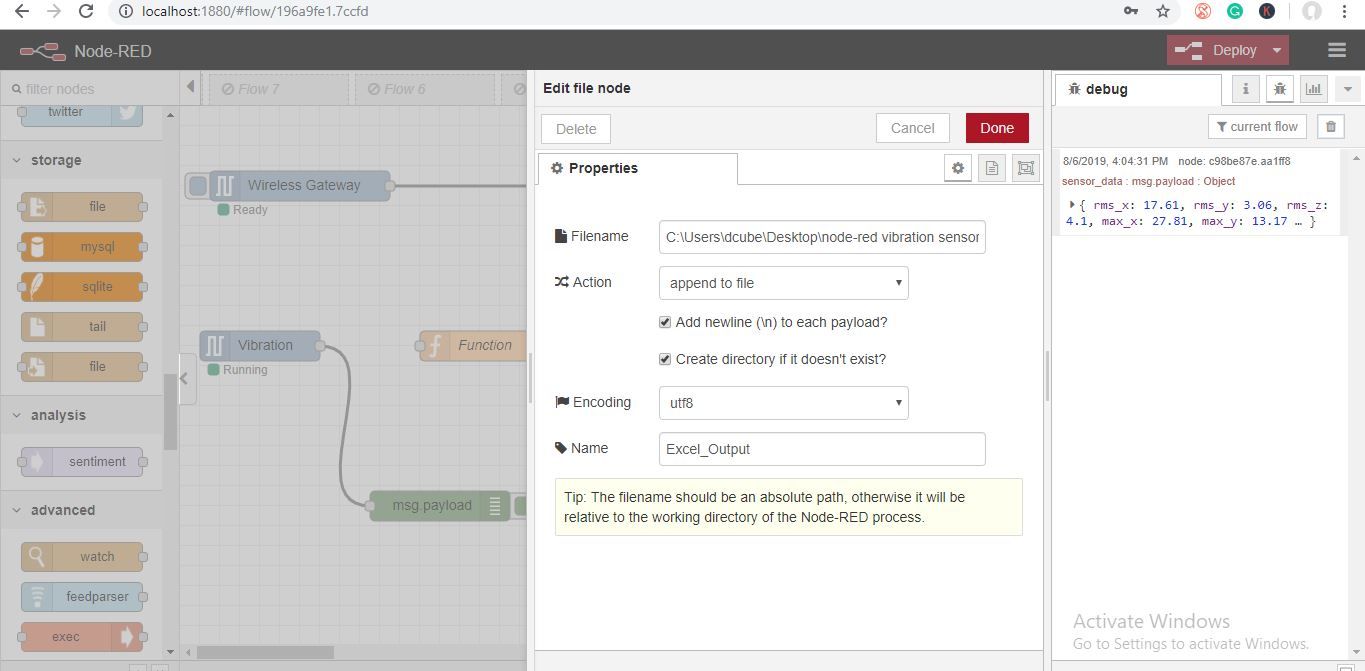Click Done to save file node

click(x=997, y=128)
